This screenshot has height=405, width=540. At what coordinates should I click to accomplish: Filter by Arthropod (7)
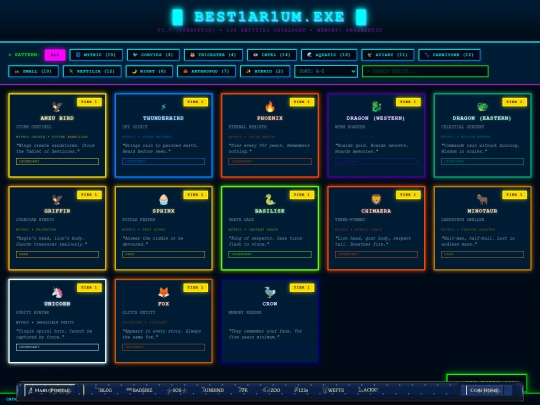coord(206,71)
